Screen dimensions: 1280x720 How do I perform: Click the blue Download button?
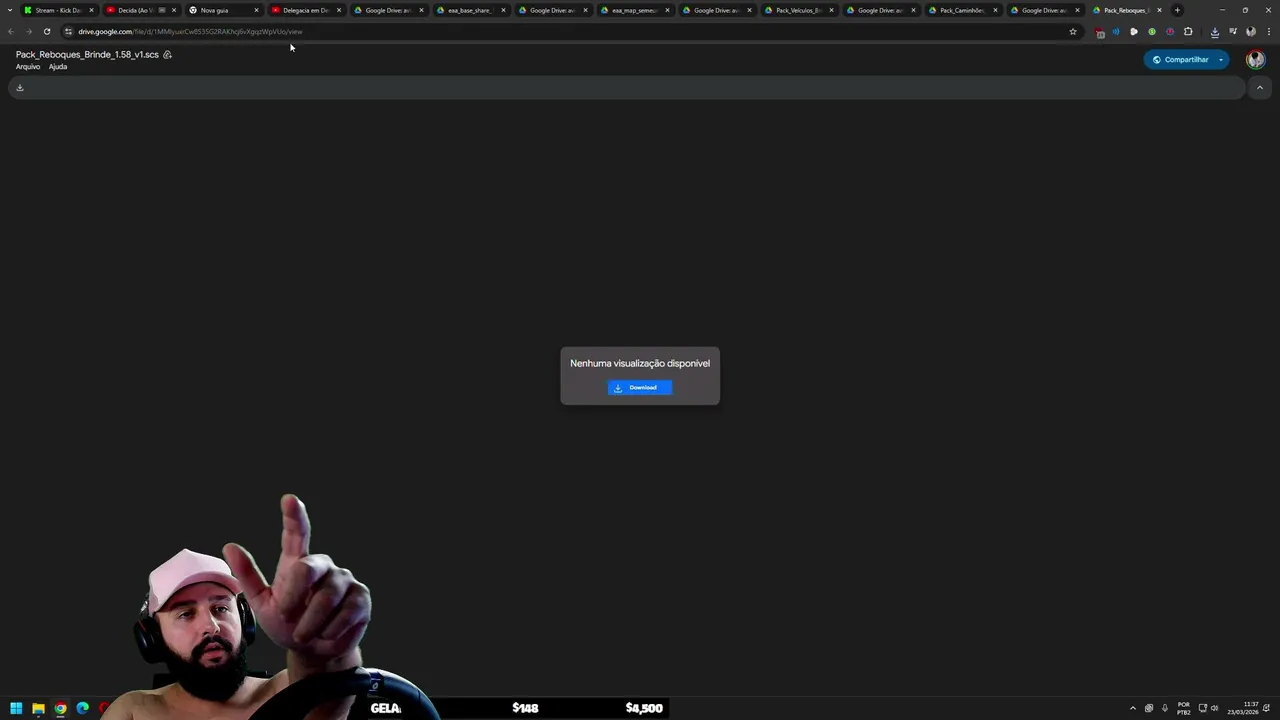[x=640, y=388]
